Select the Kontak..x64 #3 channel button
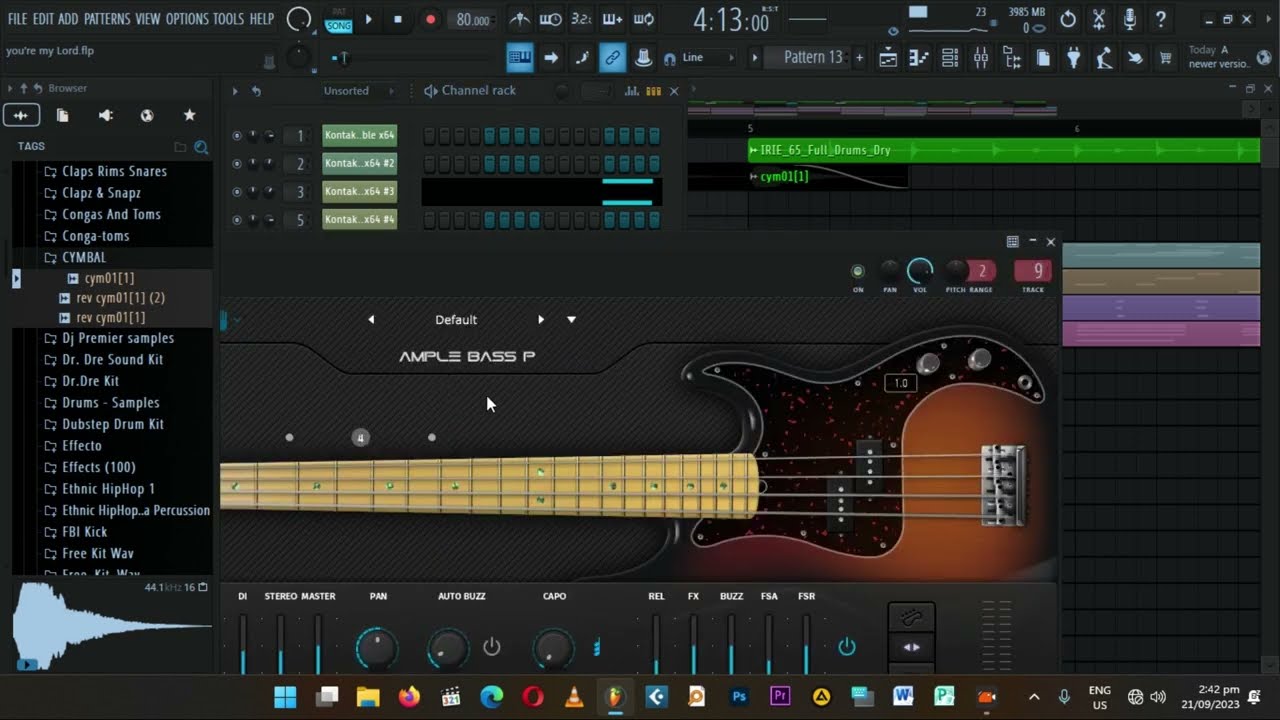 pos(359,191)
